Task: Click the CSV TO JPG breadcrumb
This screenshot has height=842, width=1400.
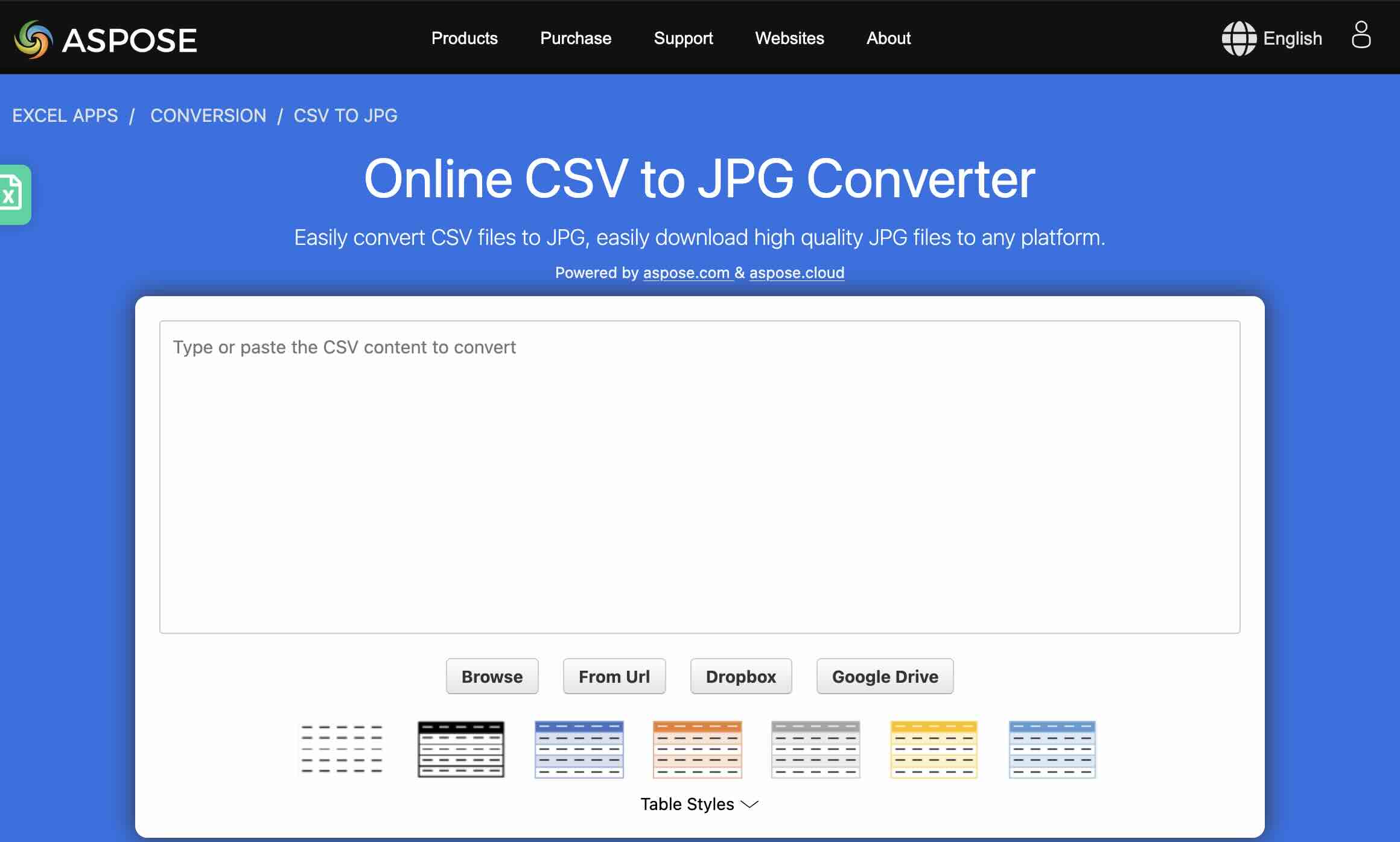Action: click(346, 115)
